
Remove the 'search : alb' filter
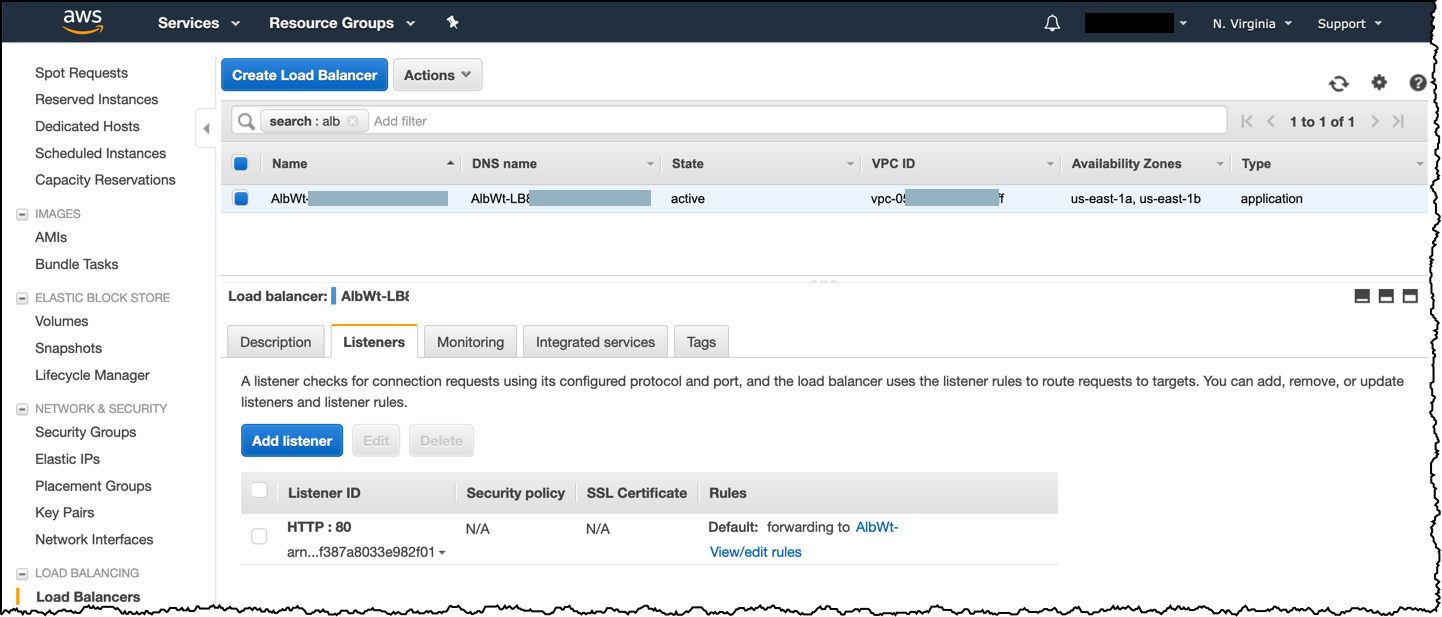pyautogui.click(x=352, y=121)
